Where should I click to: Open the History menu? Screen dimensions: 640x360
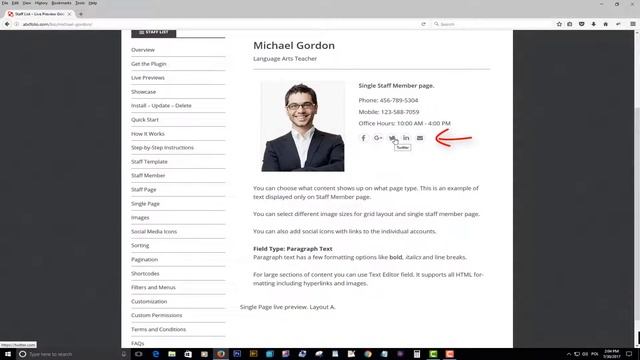pyautogui.click(x=41, y=3)
